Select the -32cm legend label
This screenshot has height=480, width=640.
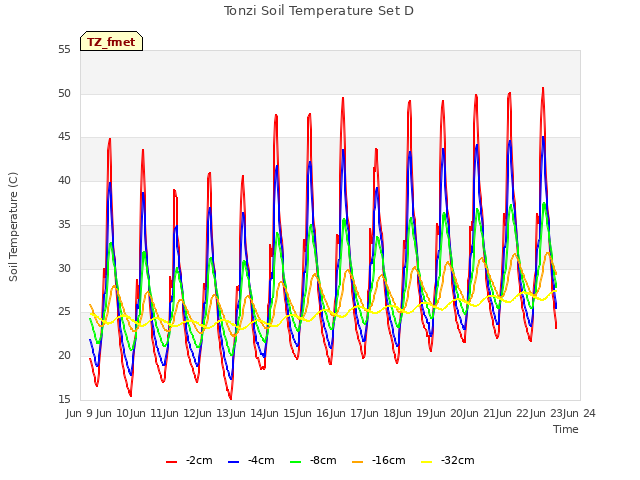[x=458, y=461]
